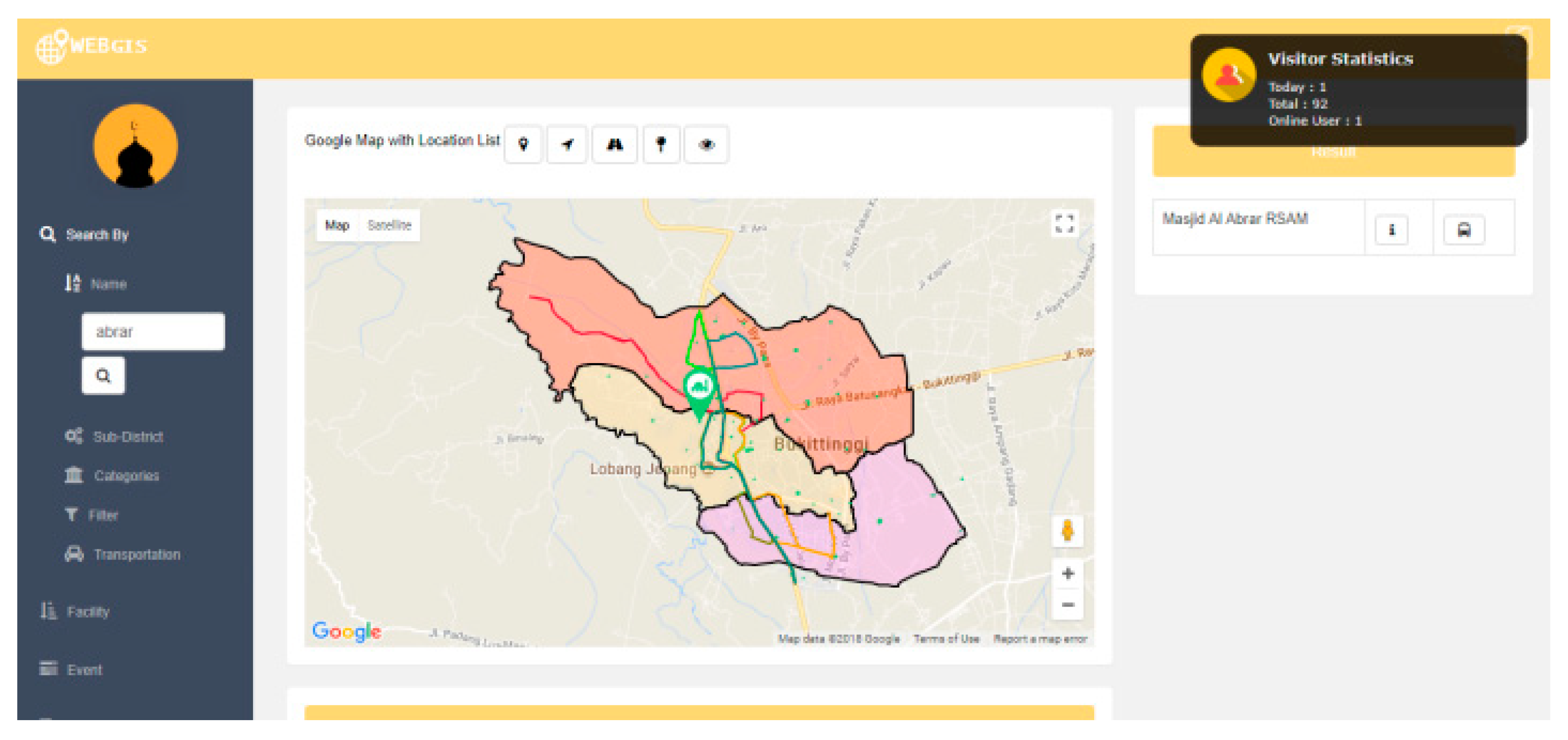Expand the Transportation search option
Screen dimensions: 1568x740
pyautogui.click(x=136, y=554)
